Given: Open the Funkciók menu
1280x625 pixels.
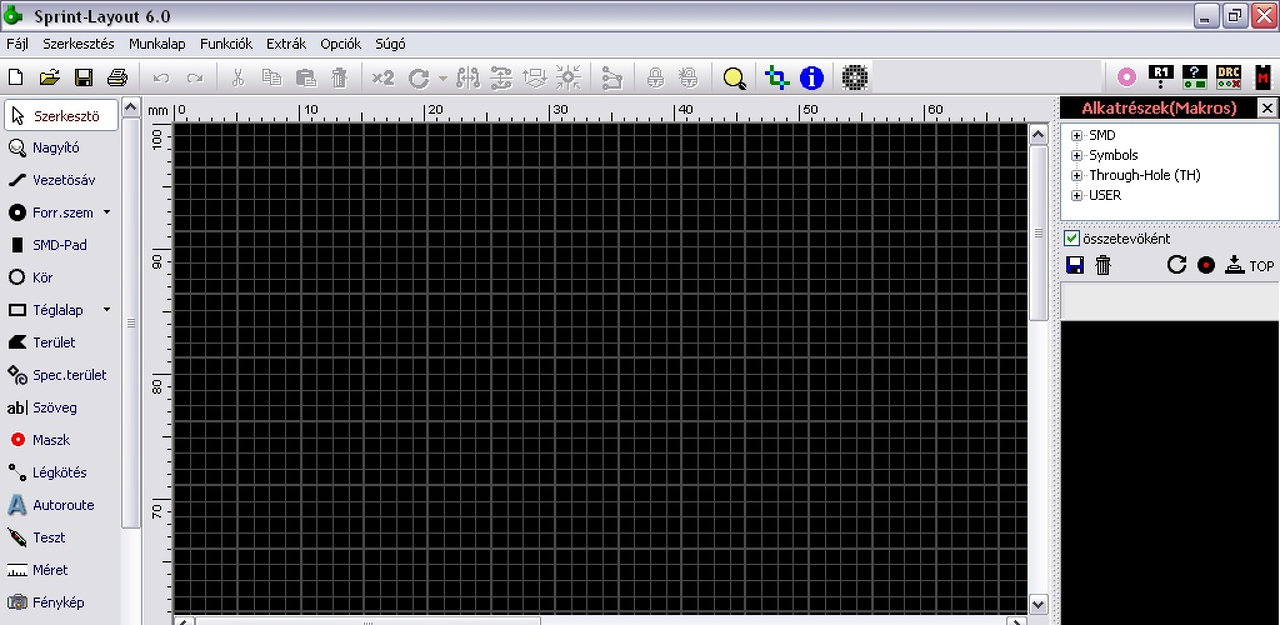Looking at the screenshot, I should tap(226, 44).
